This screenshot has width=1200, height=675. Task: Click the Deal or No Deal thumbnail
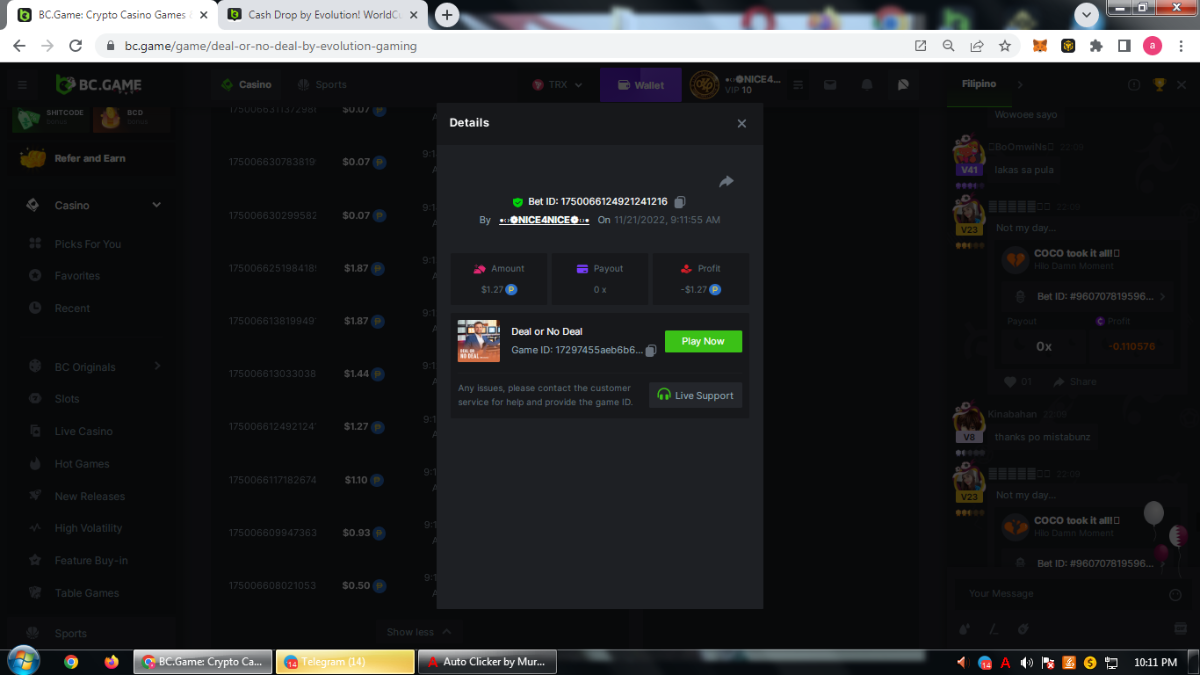click(x=478, y=341)
